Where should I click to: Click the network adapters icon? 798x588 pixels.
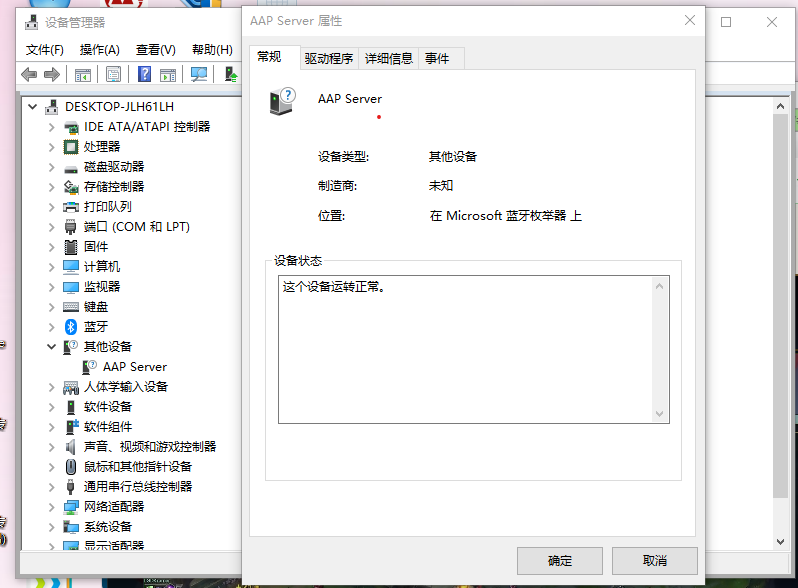click(x=71, y=507)
